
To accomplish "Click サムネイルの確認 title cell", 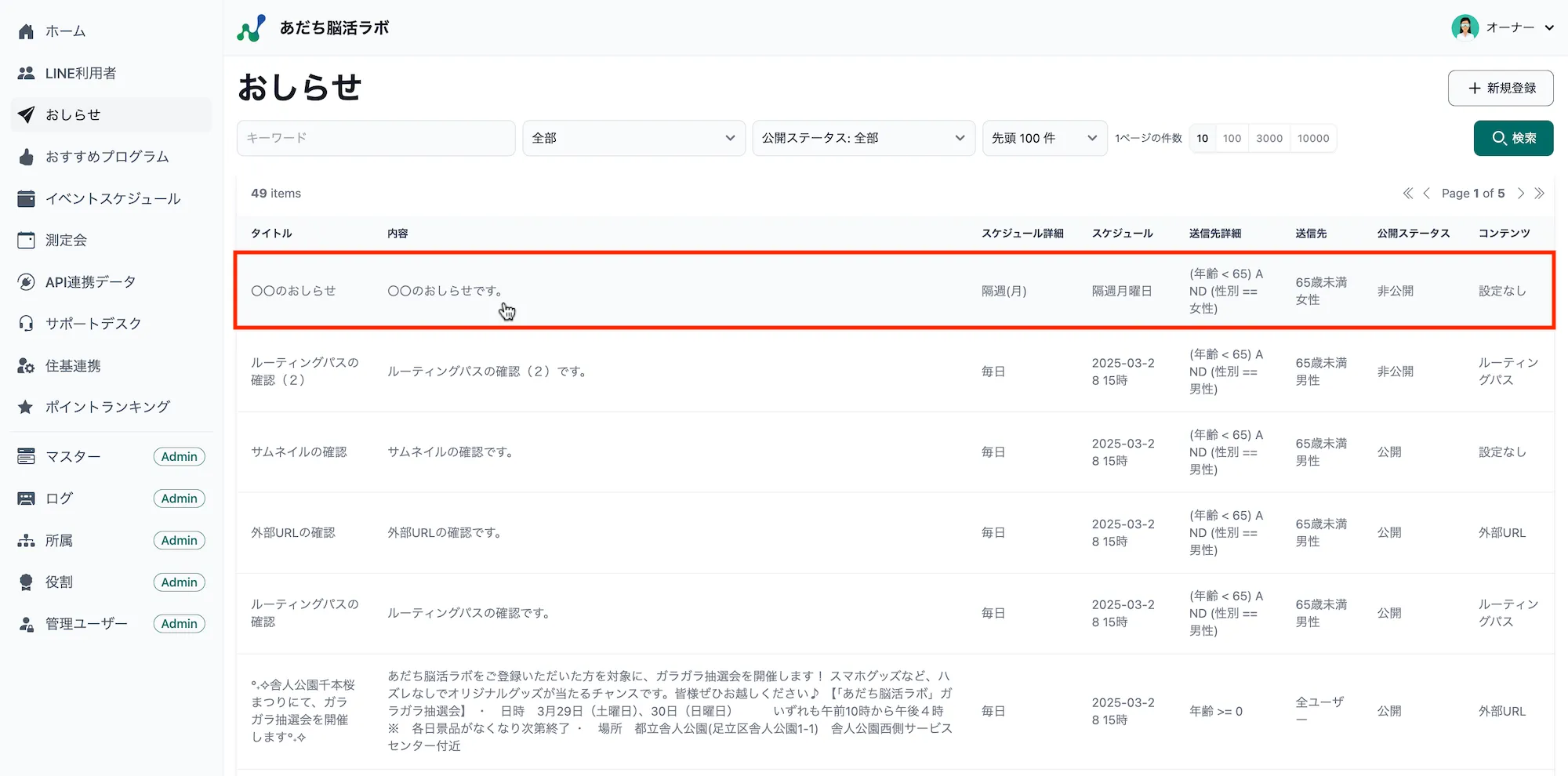I will [x=299, y=452].
